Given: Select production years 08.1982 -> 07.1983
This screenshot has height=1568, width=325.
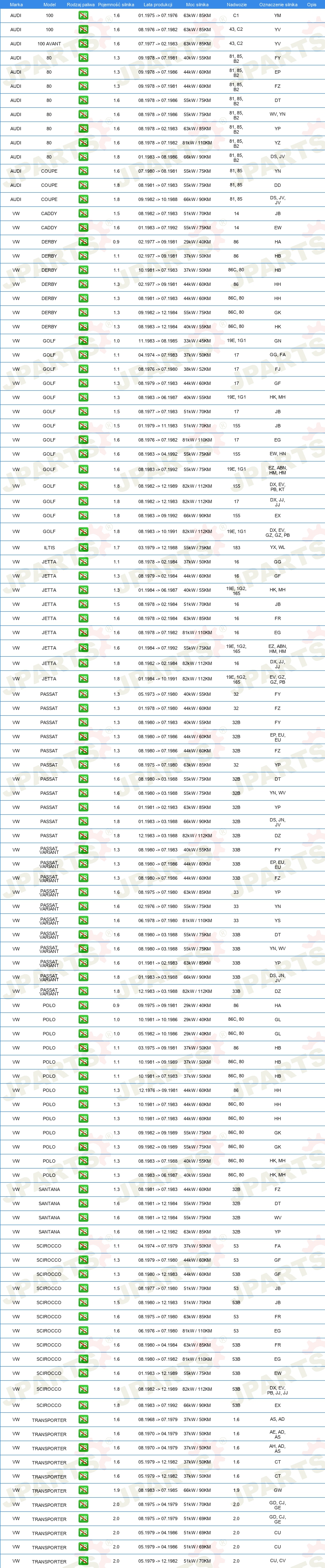Looking at the screenshot, I should click(x=158, y=213).
